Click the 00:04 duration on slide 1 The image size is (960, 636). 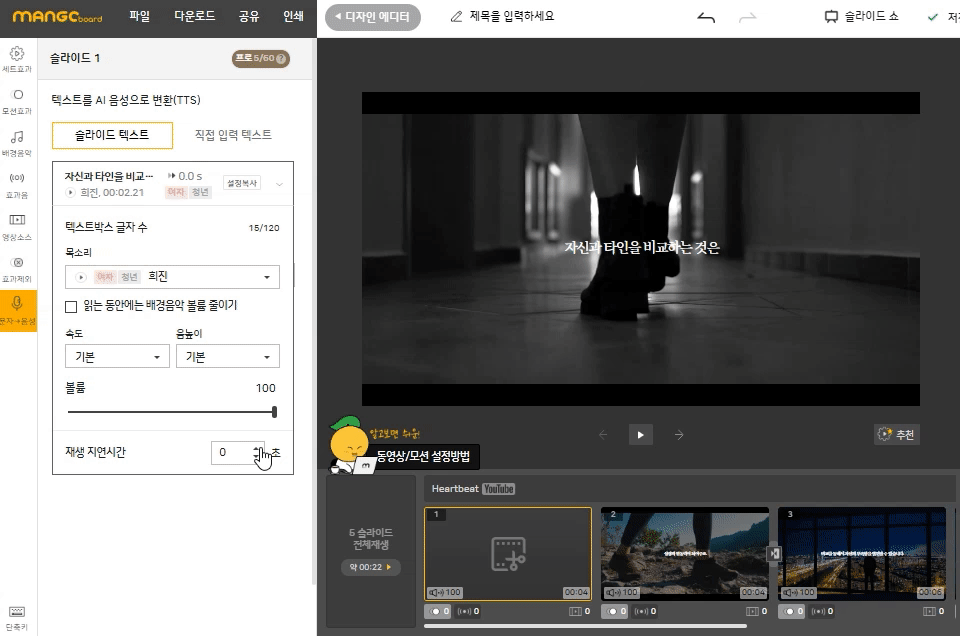(x=576, y=592)
